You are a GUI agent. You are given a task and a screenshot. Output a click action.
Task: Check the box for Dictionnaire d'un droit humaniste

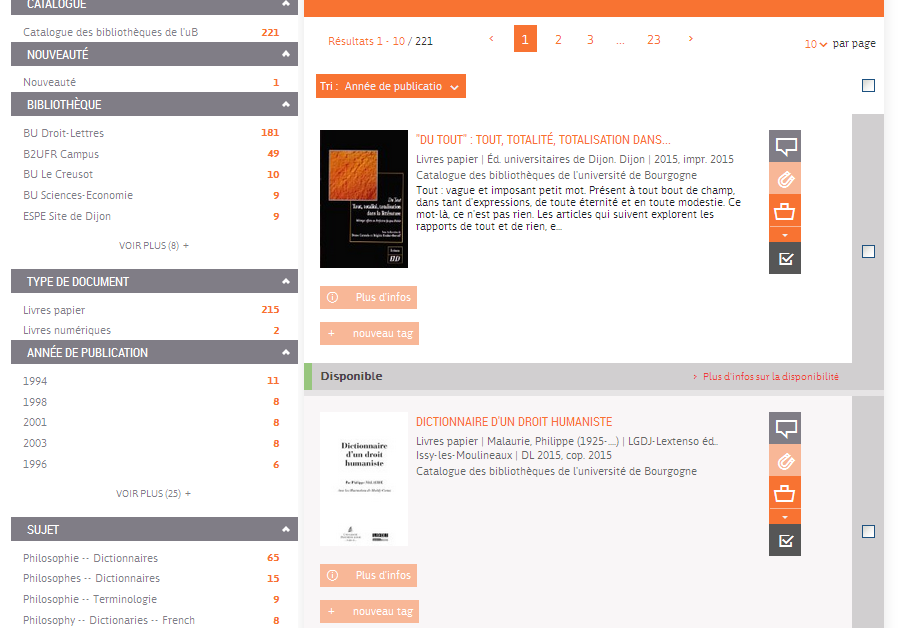(x=868, y=531)
